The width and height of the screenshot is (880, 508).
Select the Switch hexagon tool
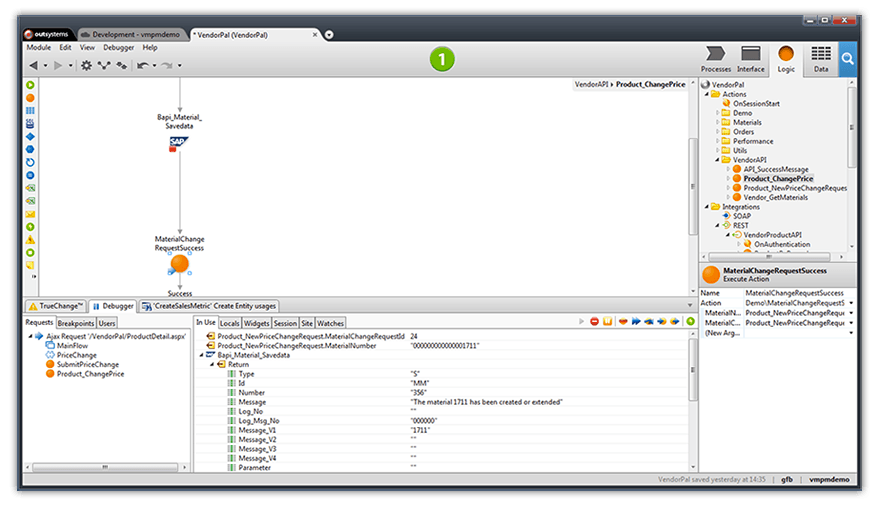(30, 149)
